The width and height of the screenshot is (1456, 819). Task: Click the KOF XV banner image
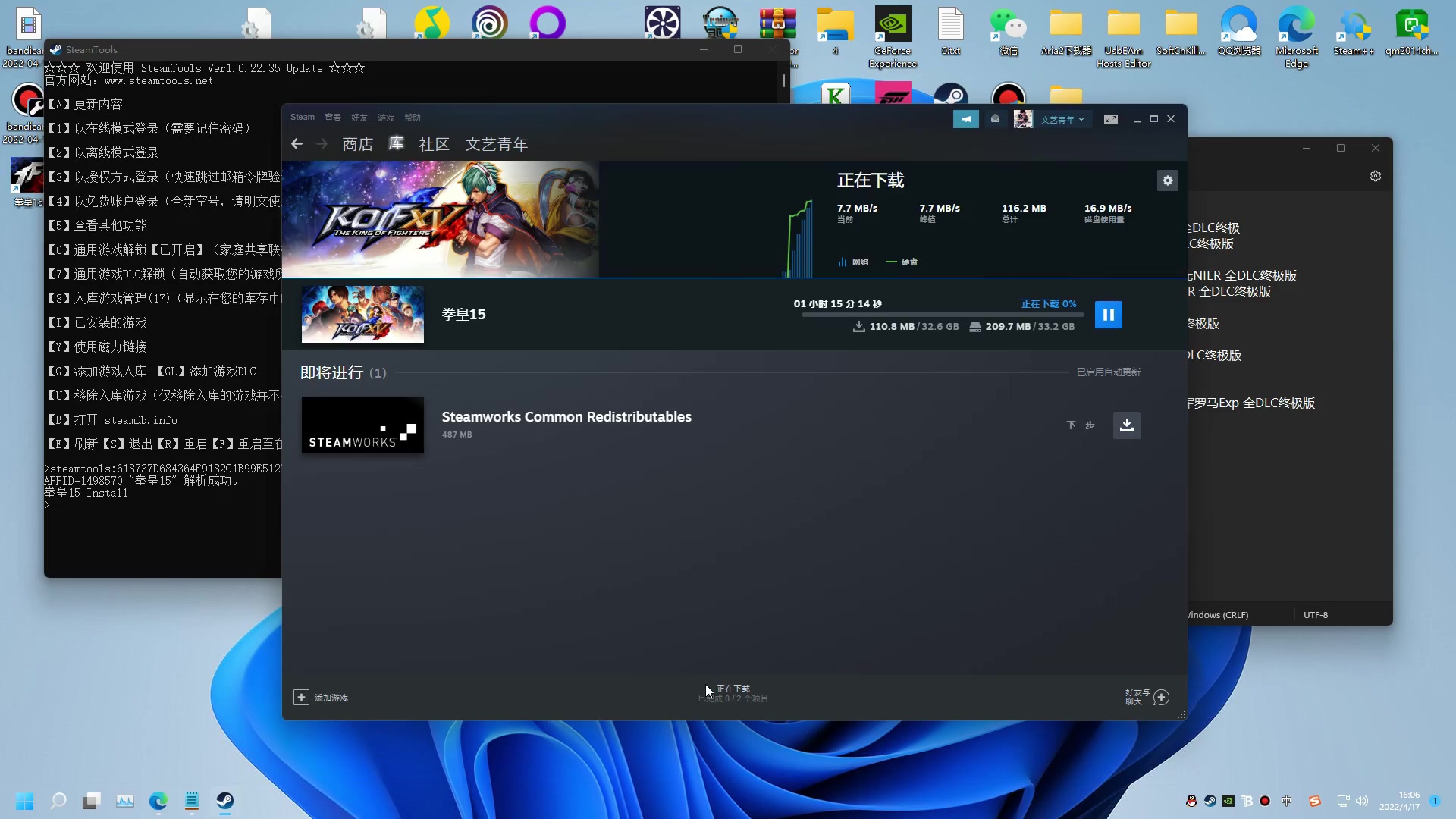click(x=441, y=219)
